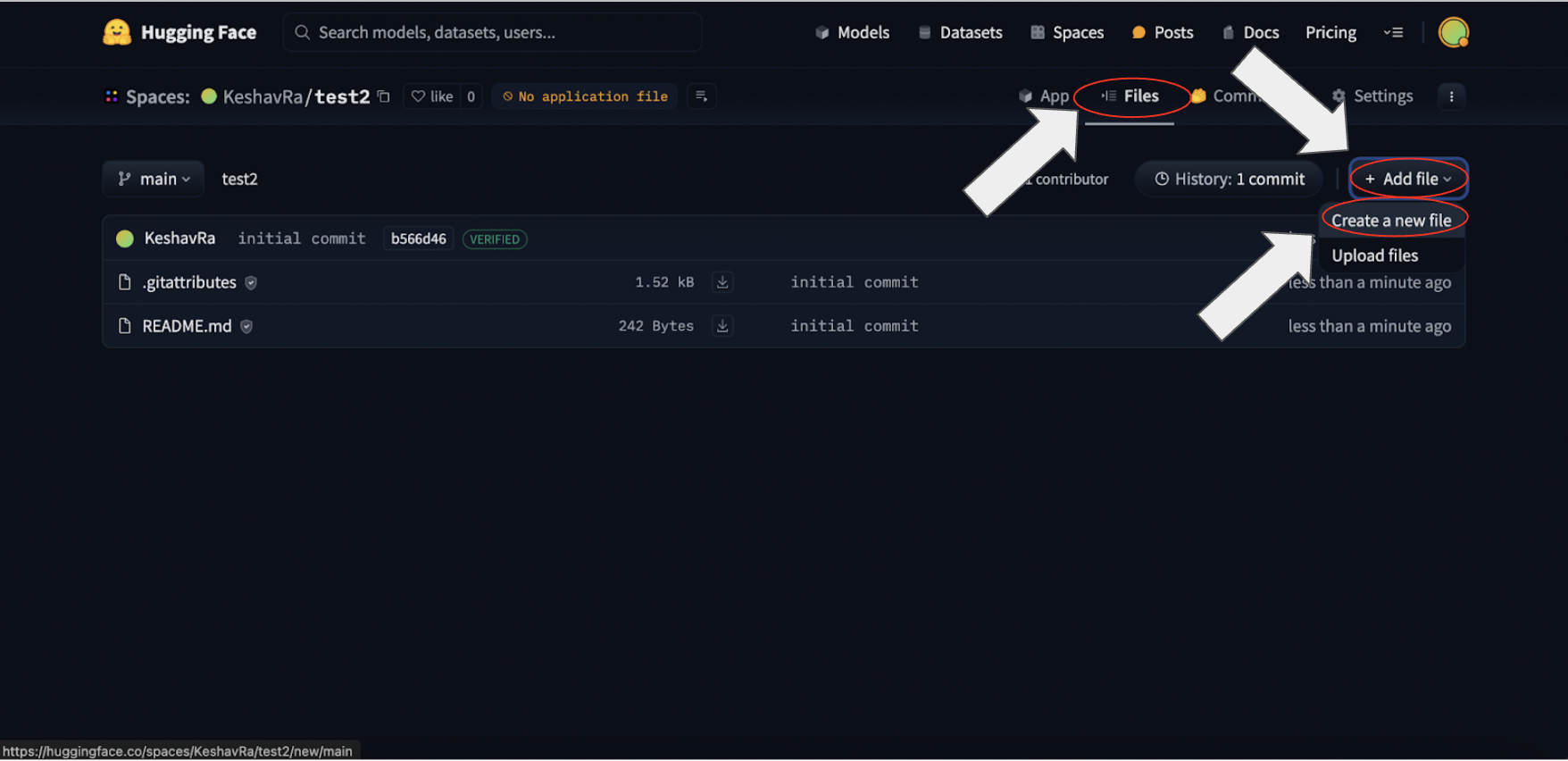Open the README.md file

point(187,326)
